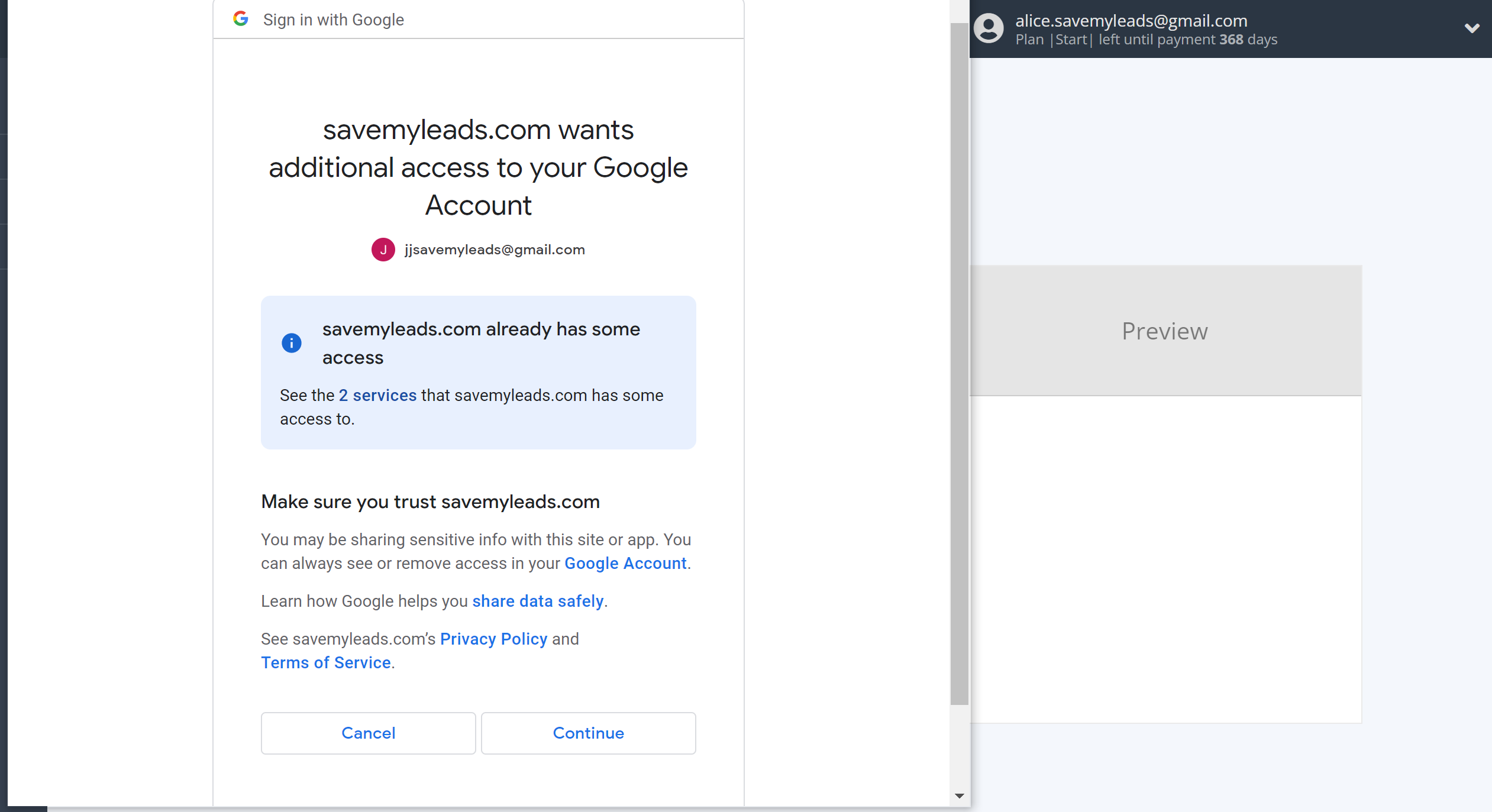
Task: Click the 'Make sure you trust savemyleads.com' heading
Action: [431, 502]
